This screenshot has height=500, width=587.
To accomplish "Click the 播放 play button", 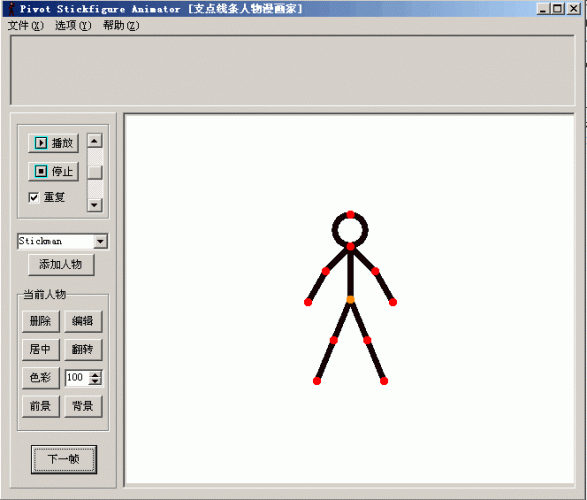I will [54, 143].
